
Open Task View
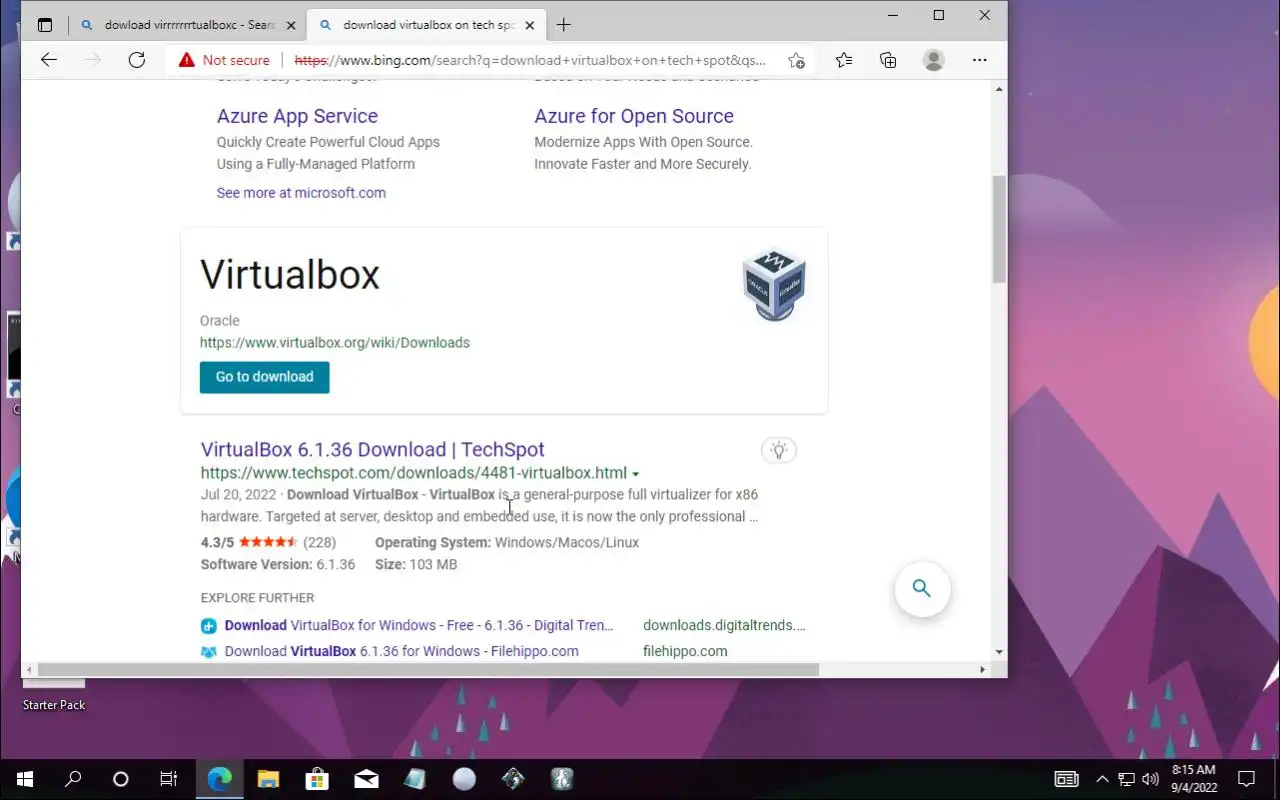169,779
